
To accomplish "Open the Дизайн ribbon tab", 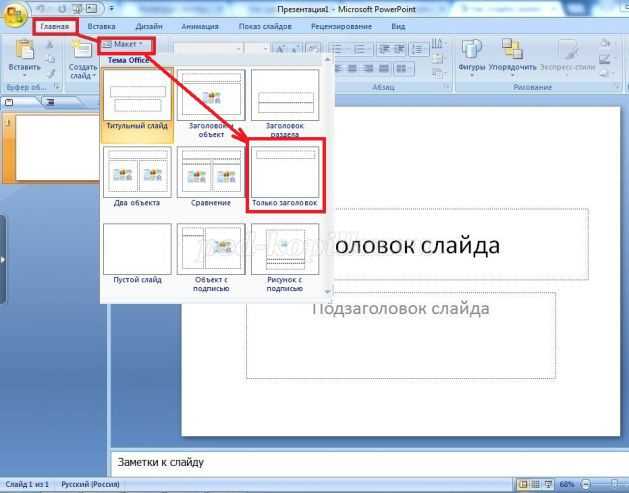I will [149, 27].
